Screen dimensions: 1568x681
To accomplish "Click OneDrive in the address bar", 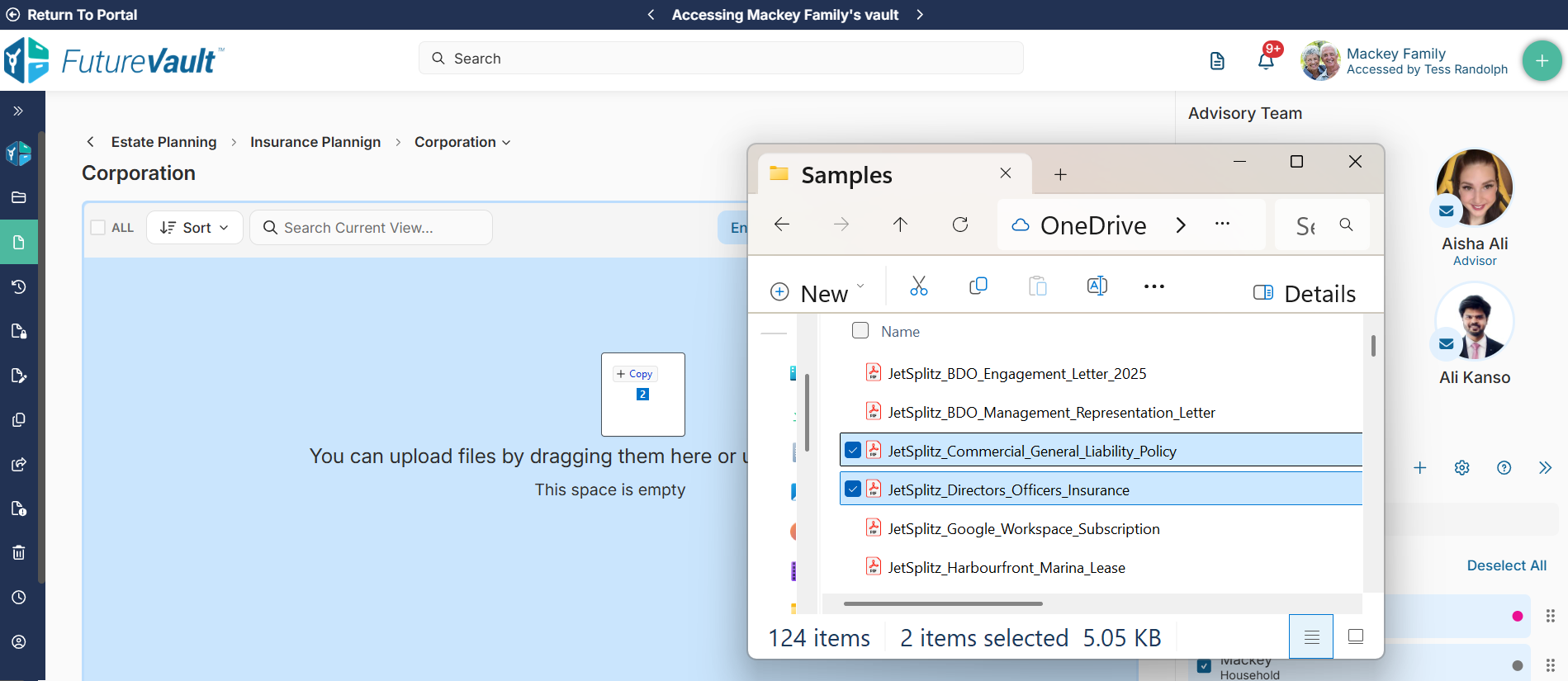I will click(1093, 225).
